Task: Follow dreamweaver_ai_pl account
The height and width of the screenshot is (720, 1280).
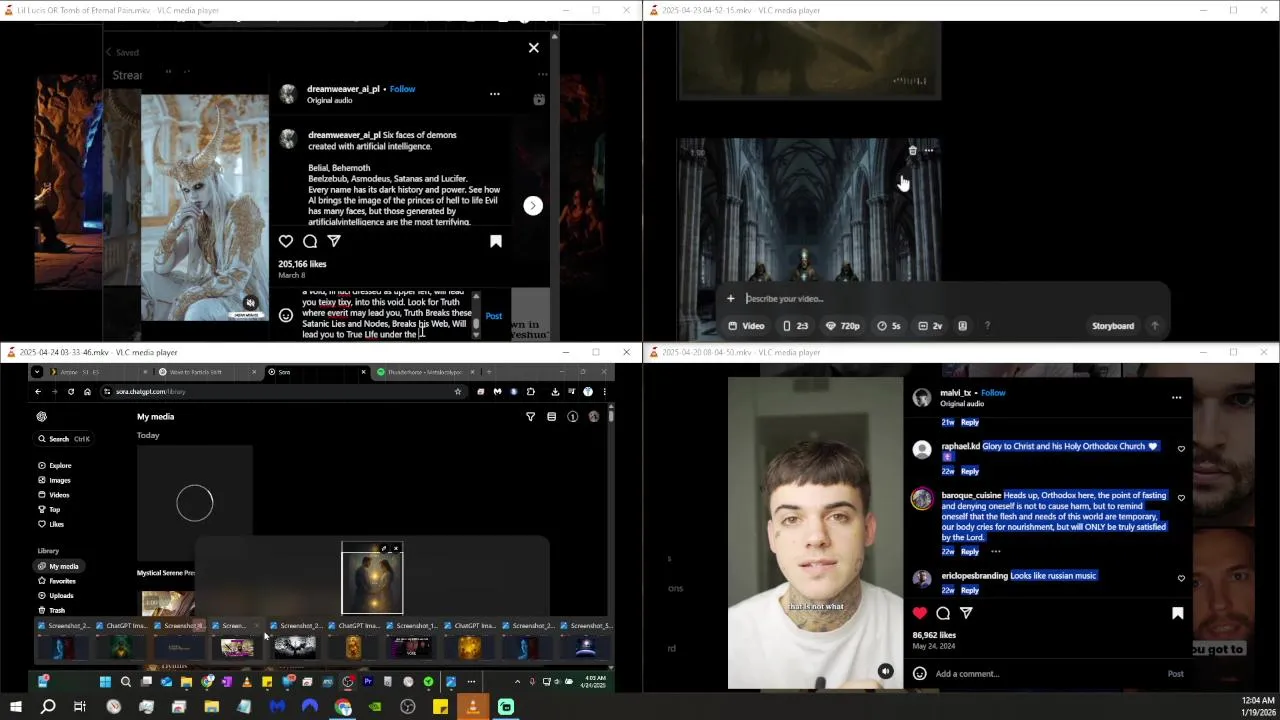Action: pyautogui.click(x=402, y=89)
